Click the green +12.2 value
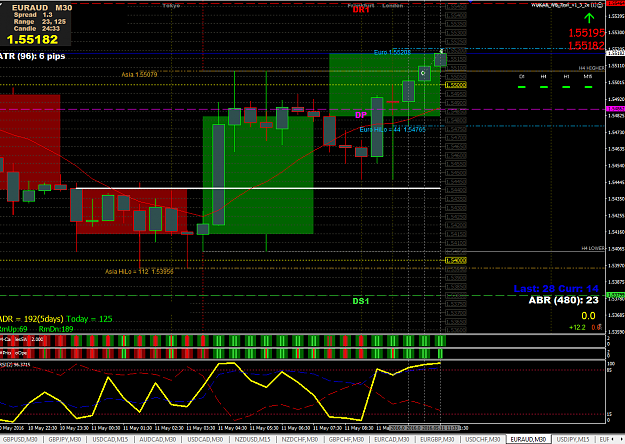 pos(577,327)
